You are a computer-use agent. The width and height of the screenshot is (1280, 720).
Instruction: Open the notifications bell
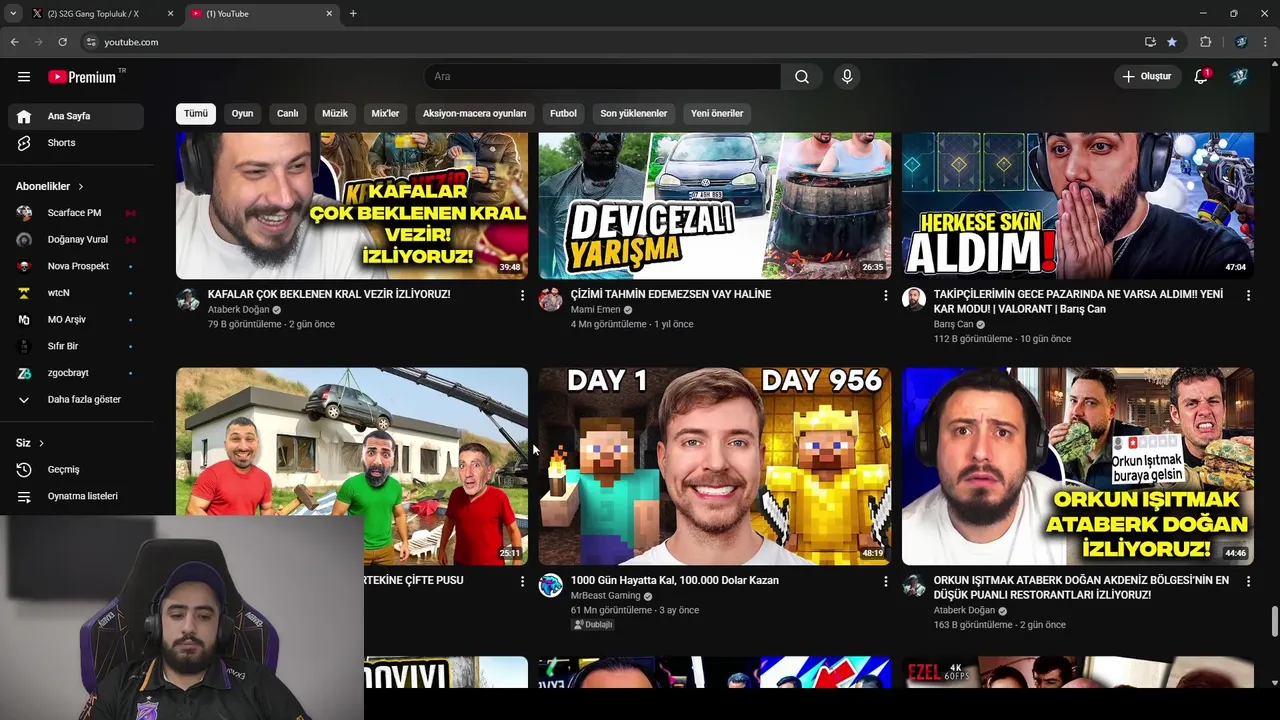pos(1202,77)
